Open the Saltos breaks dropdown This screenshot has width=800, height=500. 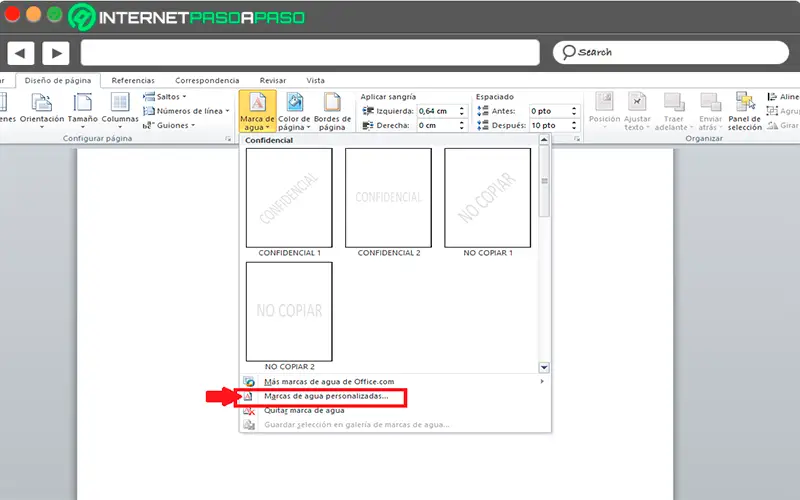point(165,96)
